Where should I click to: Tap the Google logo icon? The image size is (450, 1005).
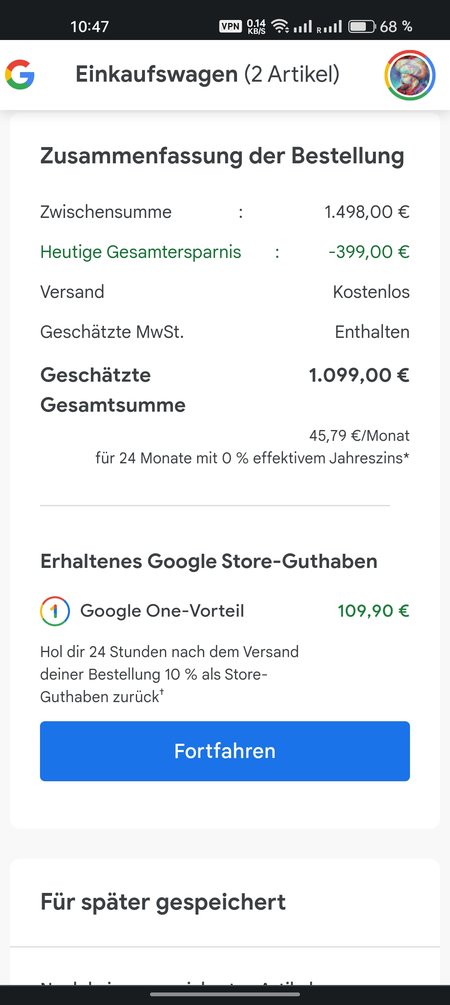(x=20, y=75)
